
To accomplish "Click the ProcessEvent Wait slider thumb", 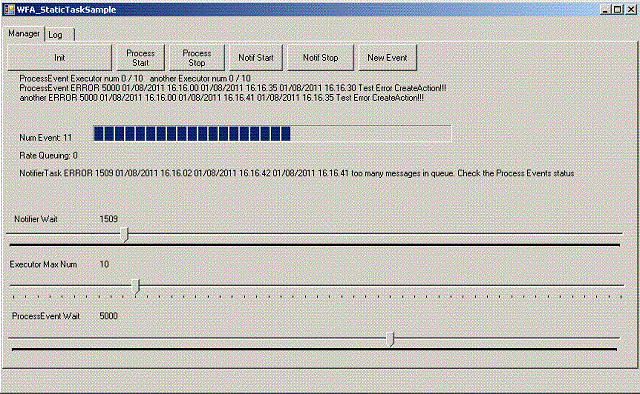I will [x=391, y=339].
